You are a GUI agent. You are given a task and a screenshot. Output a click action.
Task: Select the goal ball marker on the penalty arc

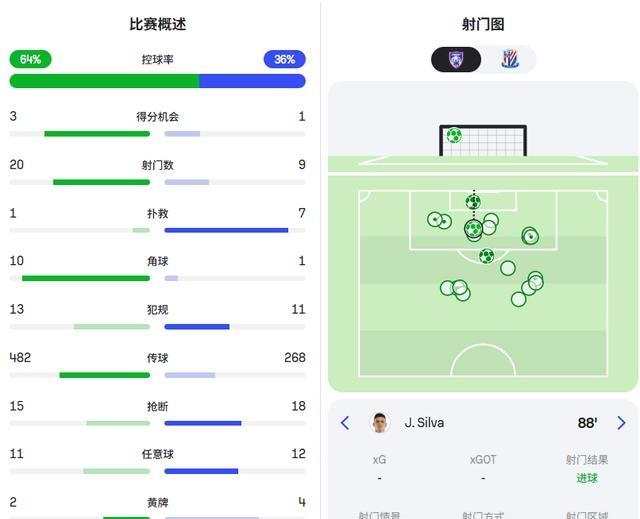click(486, 256)
